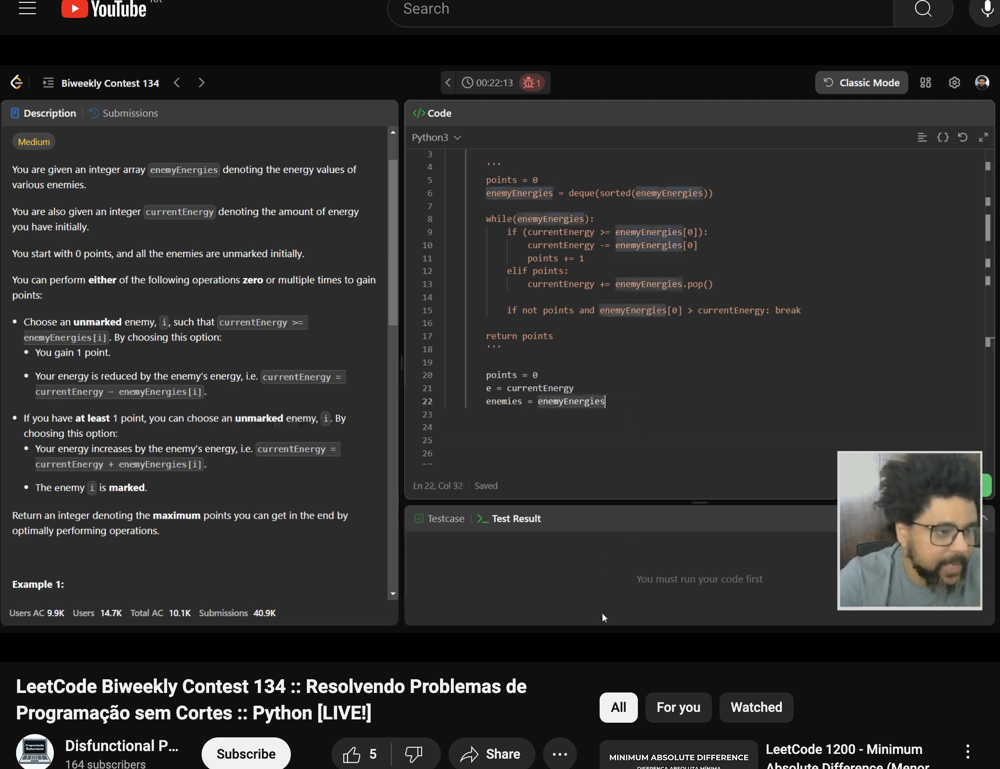Screen dimensions: 1000x769
Task: Open the red bug penalty indicator
Action: coord(531,83)
